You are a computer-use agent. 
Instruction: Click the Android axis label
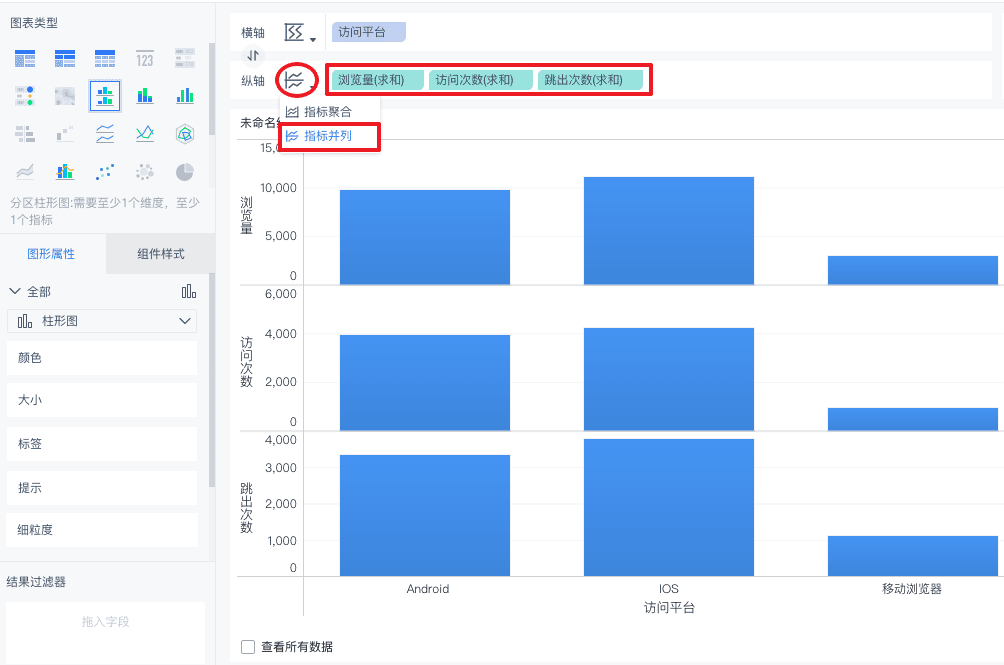point(428,589)
